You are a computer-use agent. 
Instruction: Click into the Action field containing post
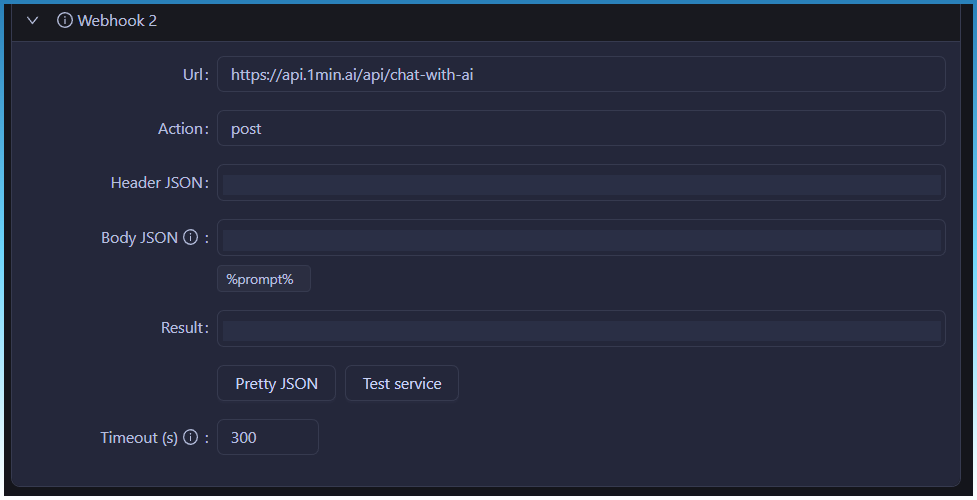pyautogui.click(x=580, y=129)
